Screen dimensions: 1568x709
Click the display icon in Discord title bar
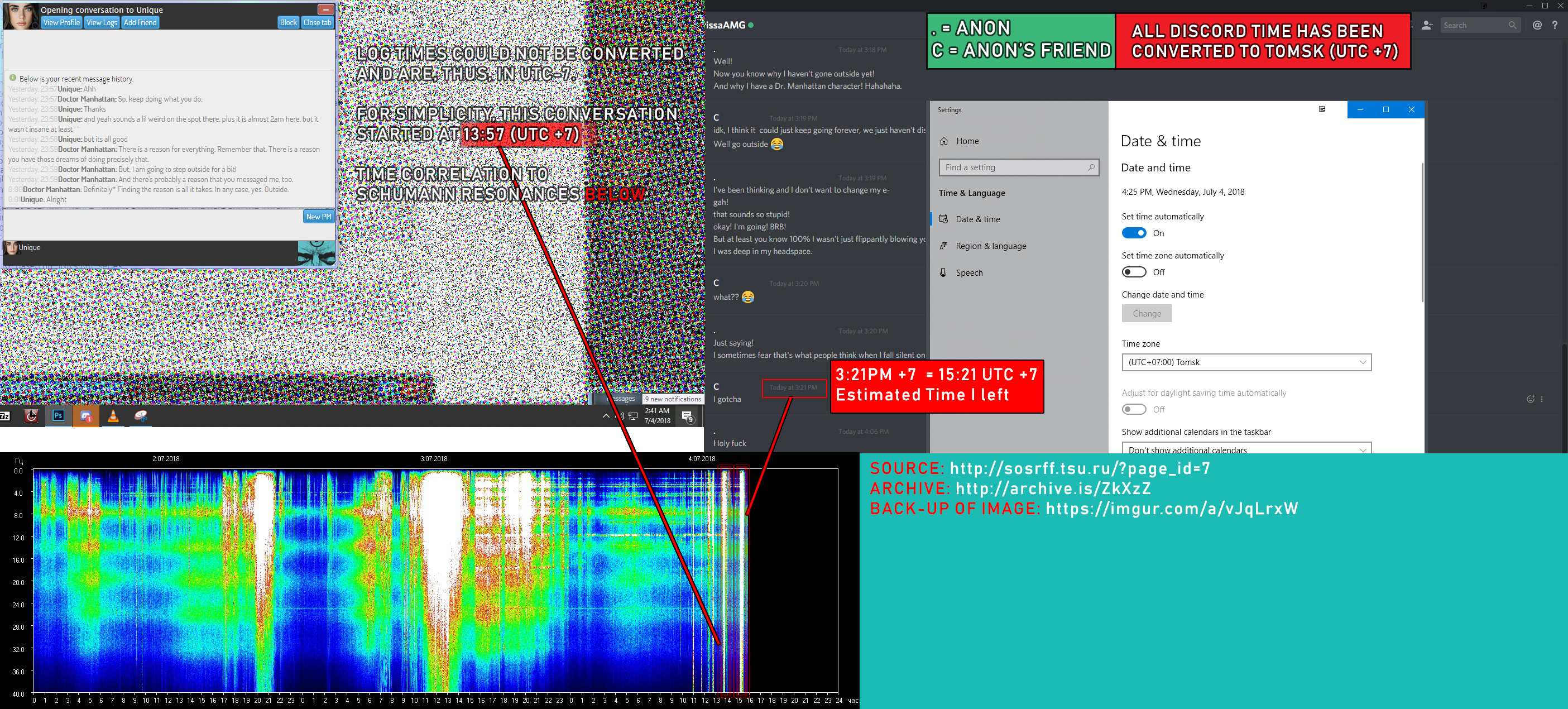click(x=1484, y=6)
